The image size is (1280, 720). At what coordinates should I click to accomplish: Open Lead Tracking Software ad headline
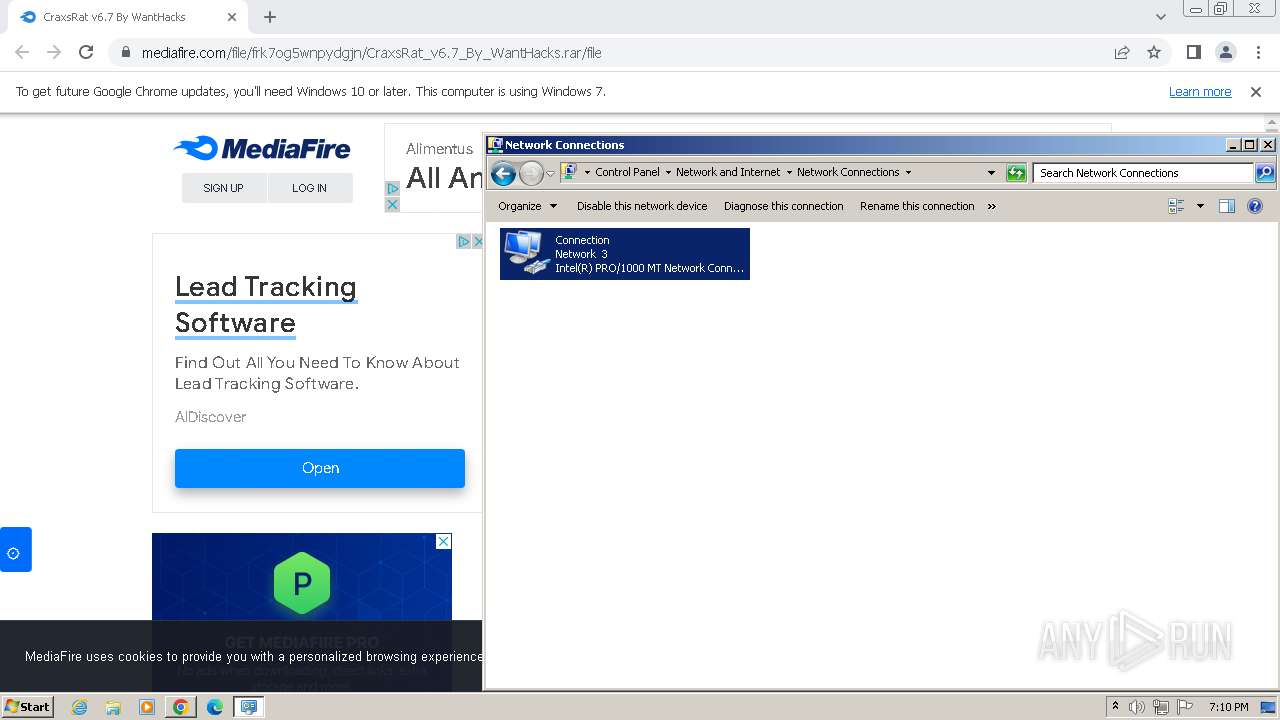[x=266, y=304]
